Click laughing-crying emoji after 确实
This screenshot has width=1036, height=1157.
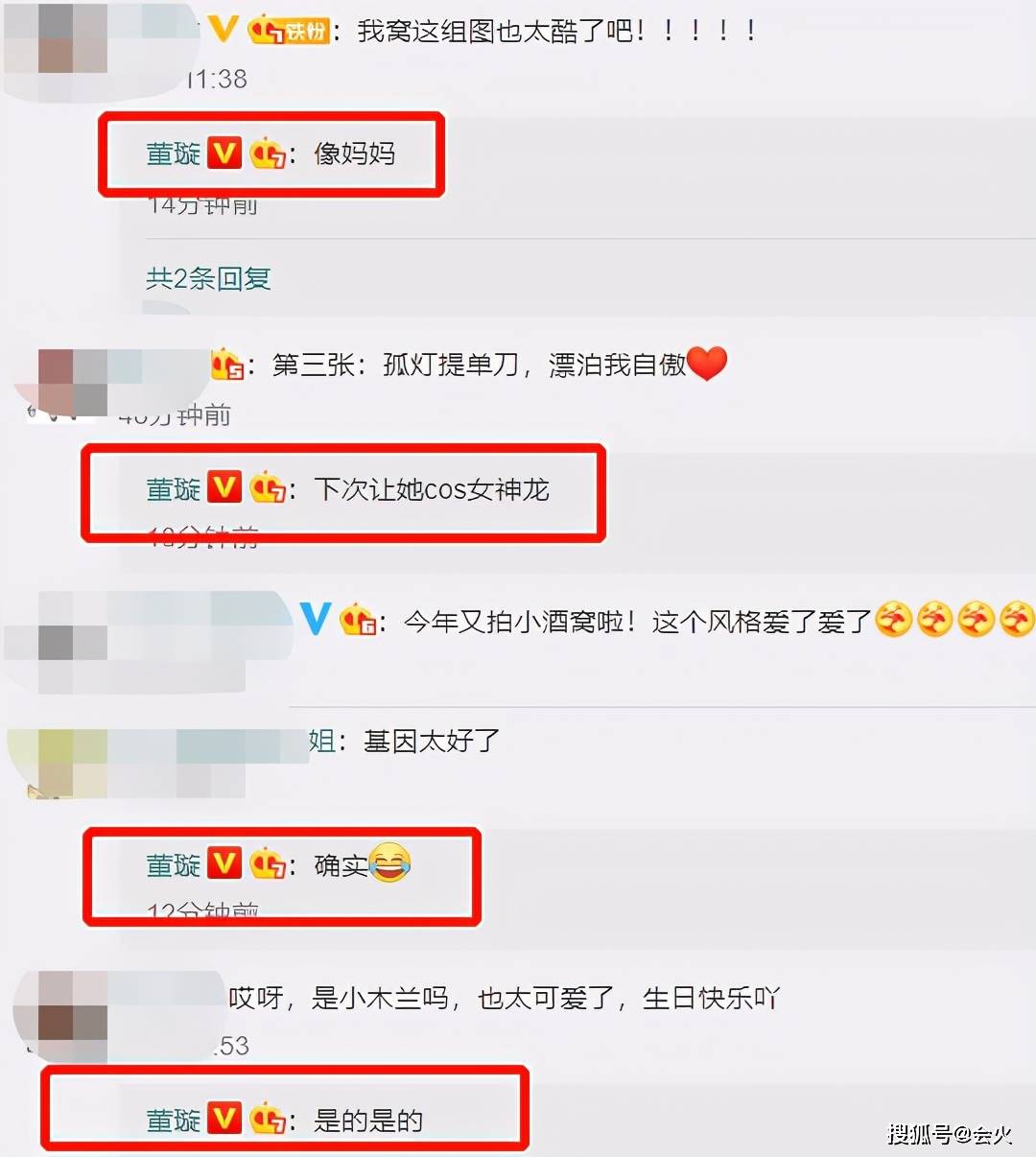pos(390,862)
